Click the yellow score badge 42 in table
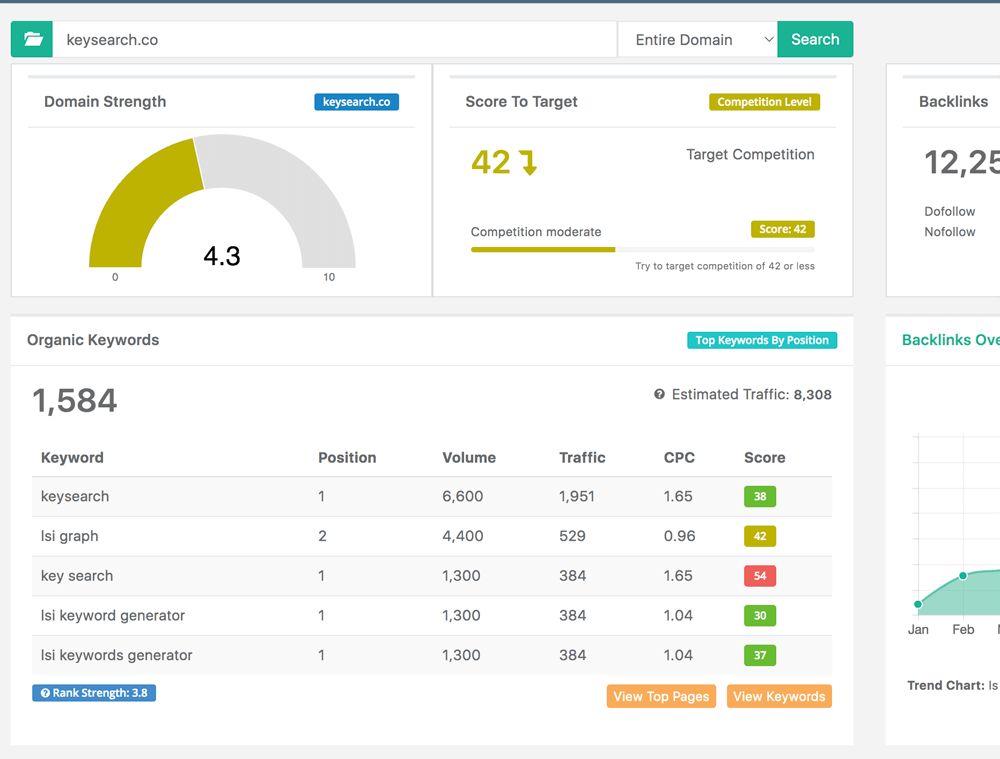The image size is (1000, 759). [x=760, y=536]
